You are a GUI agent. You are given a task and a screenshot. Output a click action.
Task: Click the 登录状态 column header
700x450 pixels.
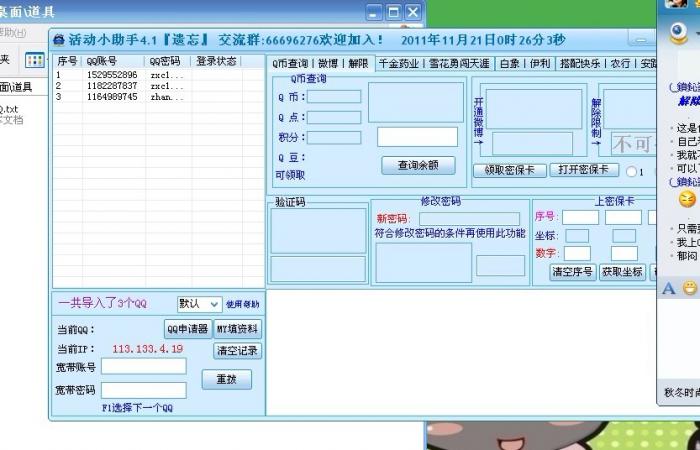click(x=217, y=61)
